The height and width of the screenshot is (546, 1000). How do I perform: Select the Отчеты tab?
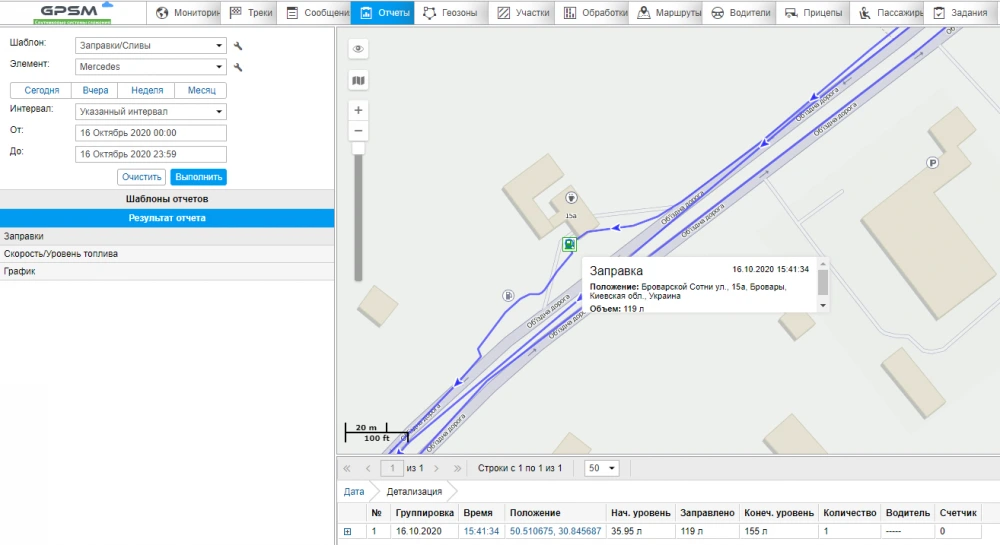click(x=384, y=13)
